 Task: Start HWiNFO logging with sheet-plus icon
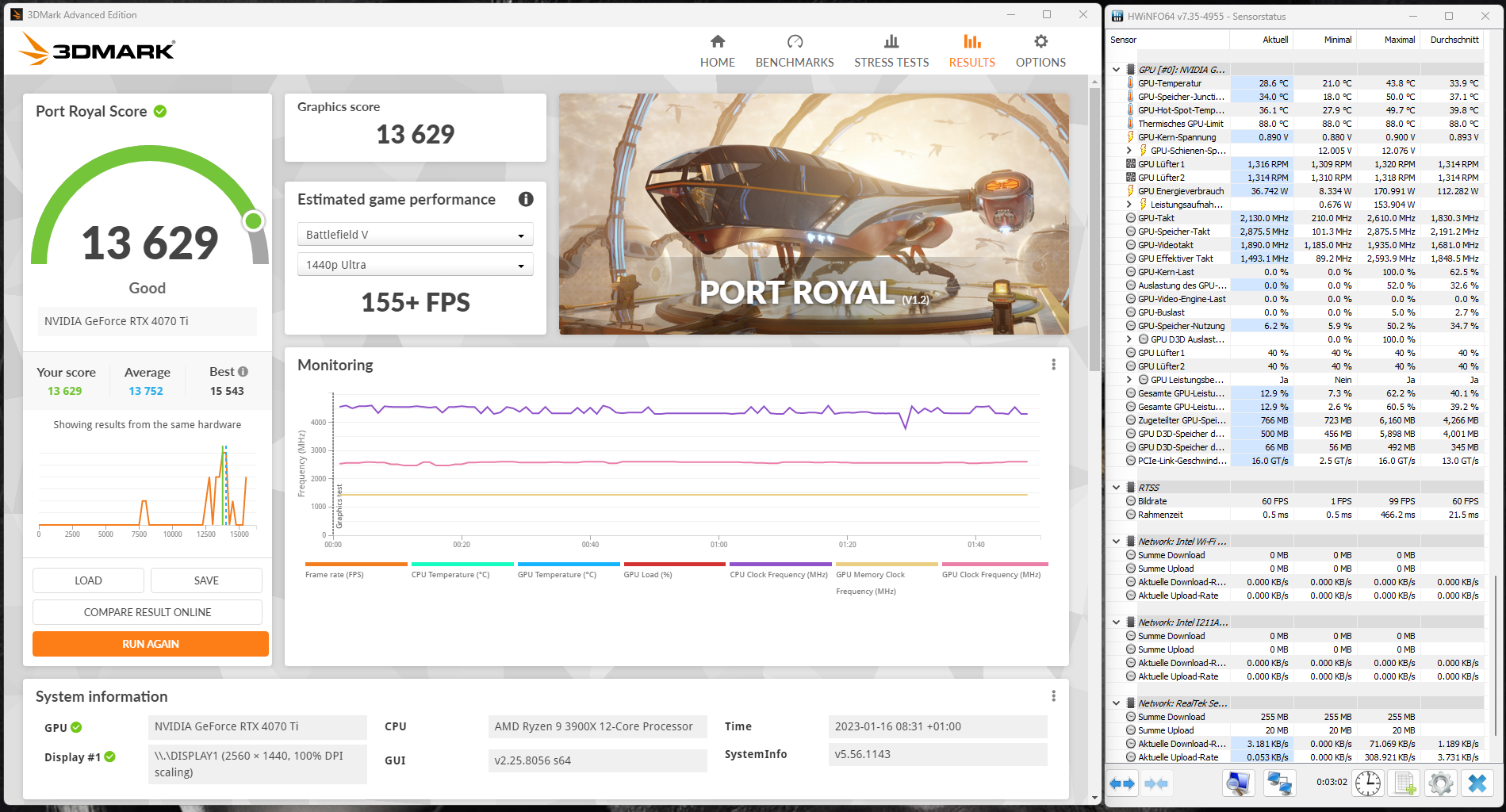tap(1404, 784)
